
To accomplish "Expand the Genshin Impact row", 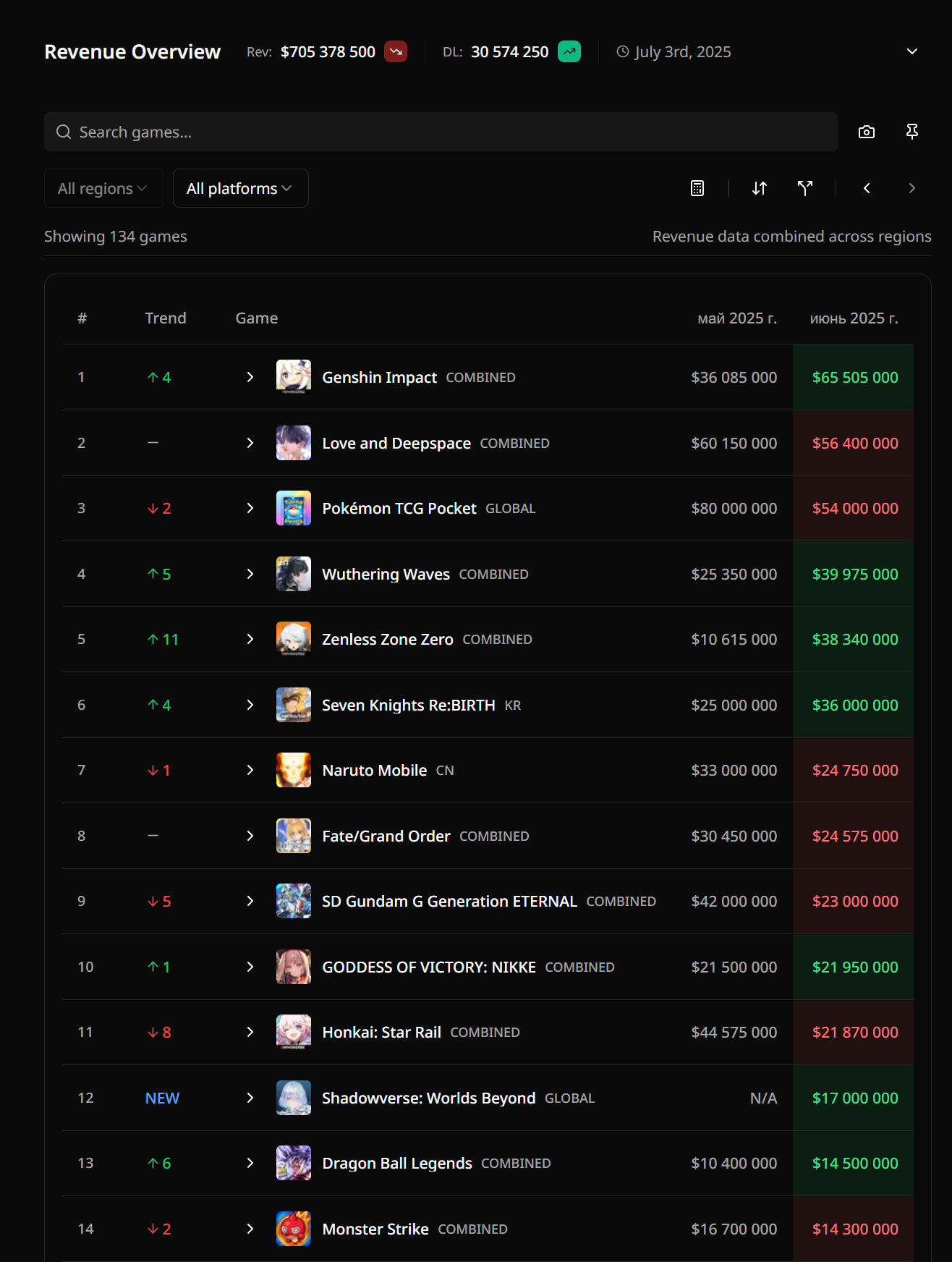I will [250, 377].
